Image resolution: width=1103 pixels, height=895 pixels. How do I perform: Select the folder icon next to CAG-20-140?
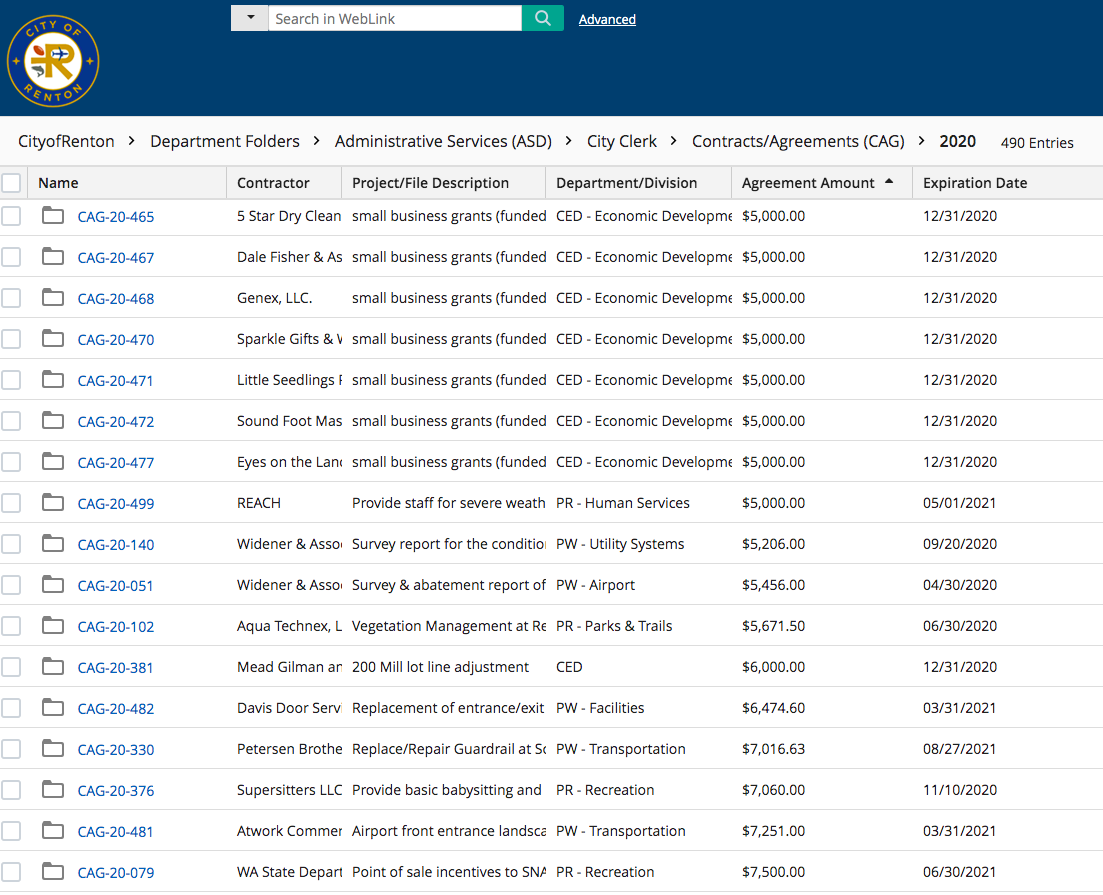click(53, 544)
